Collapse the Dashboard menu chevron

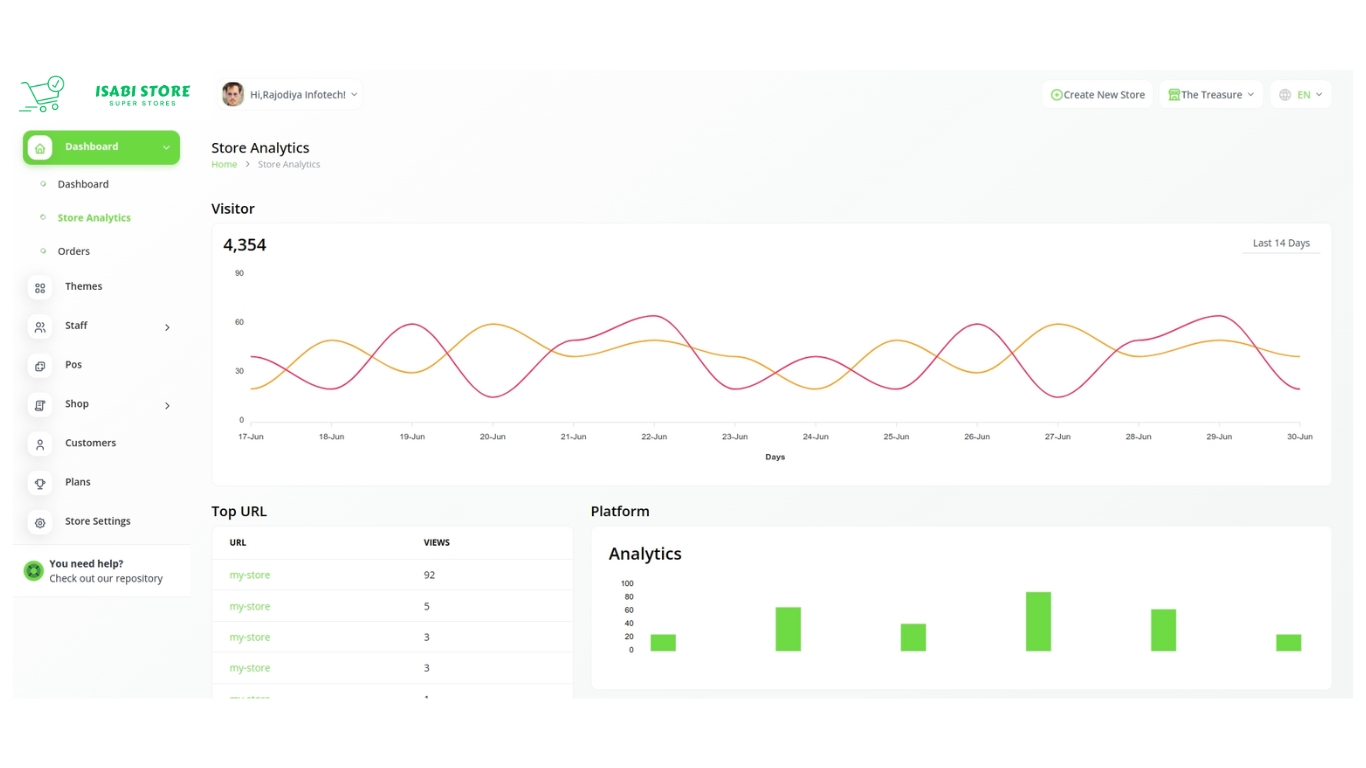(x=166, y=148)
